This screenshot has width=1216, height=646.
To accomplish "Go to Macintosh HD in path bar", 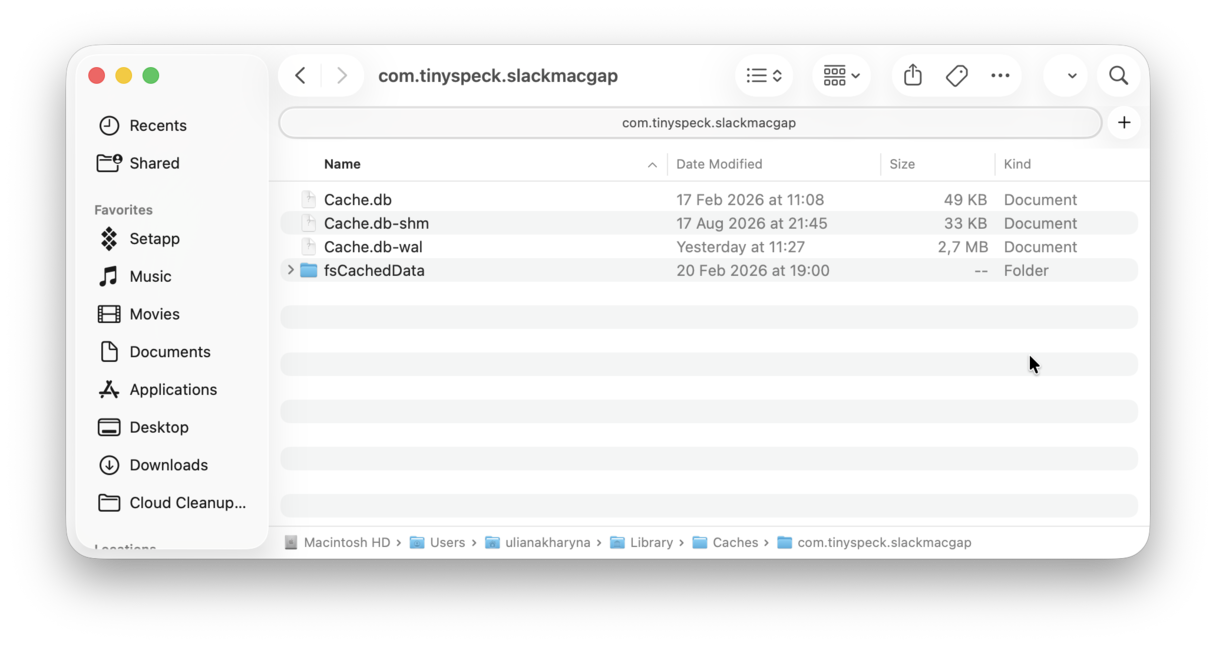I will (337, 543).
